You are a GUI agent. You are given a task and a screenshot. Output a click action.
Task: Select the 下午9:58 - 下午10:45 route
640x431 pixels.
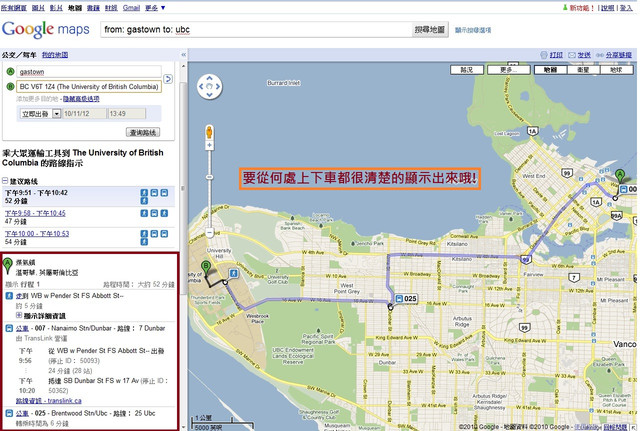pos(35,213)
